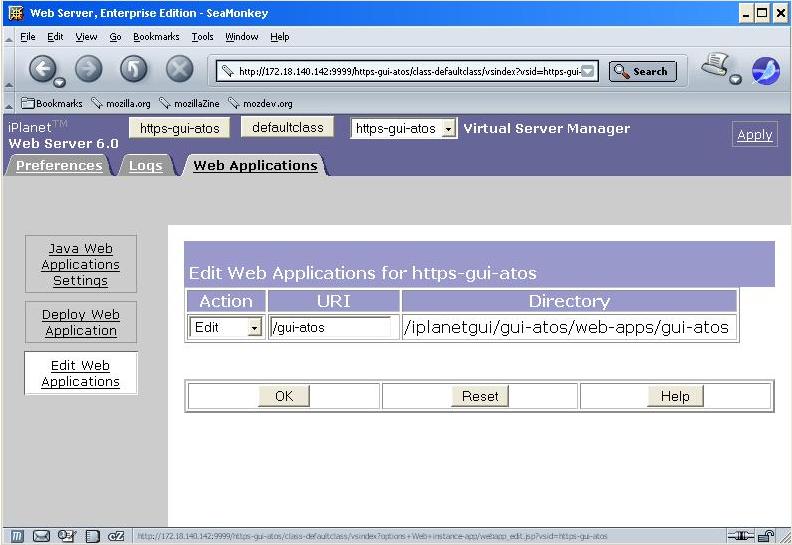
Task: Open Composer from the status bar icon
Action: [x=67, y=536]
